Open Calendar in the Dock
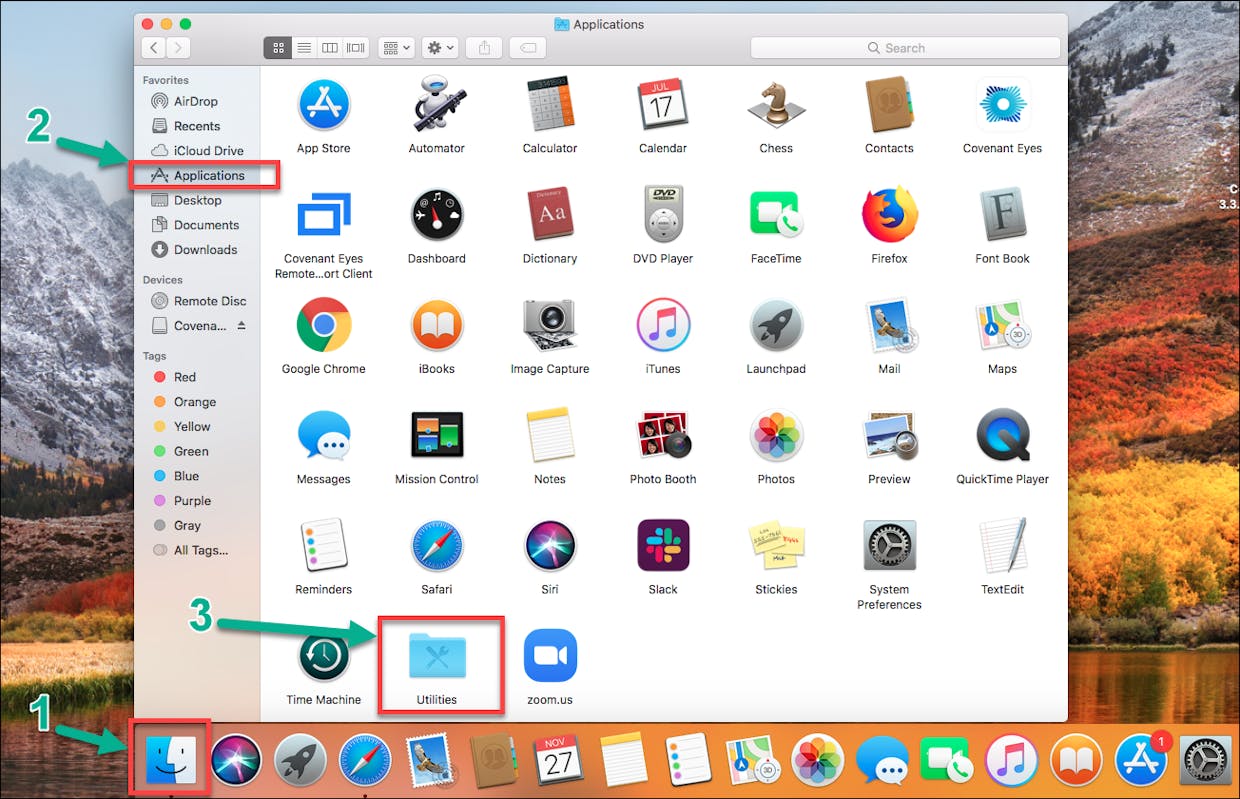The height and width of the screenshot is (799, 1240). [x=559, y=760]
